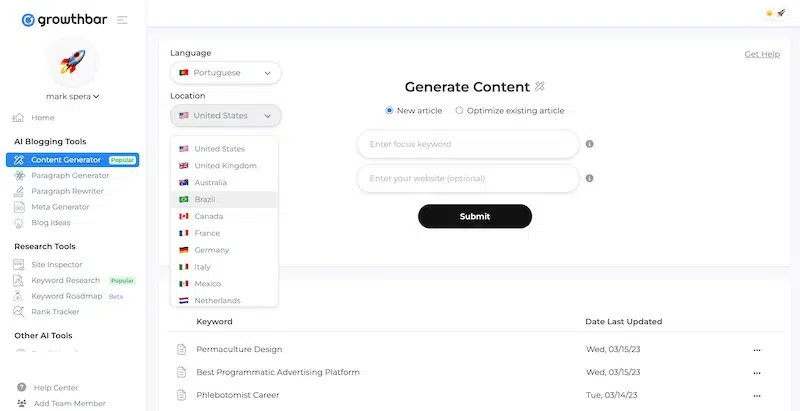This screenshot has width=800, height=411.
Task: Open the Portuguese language dropdown
Action: 225,73
